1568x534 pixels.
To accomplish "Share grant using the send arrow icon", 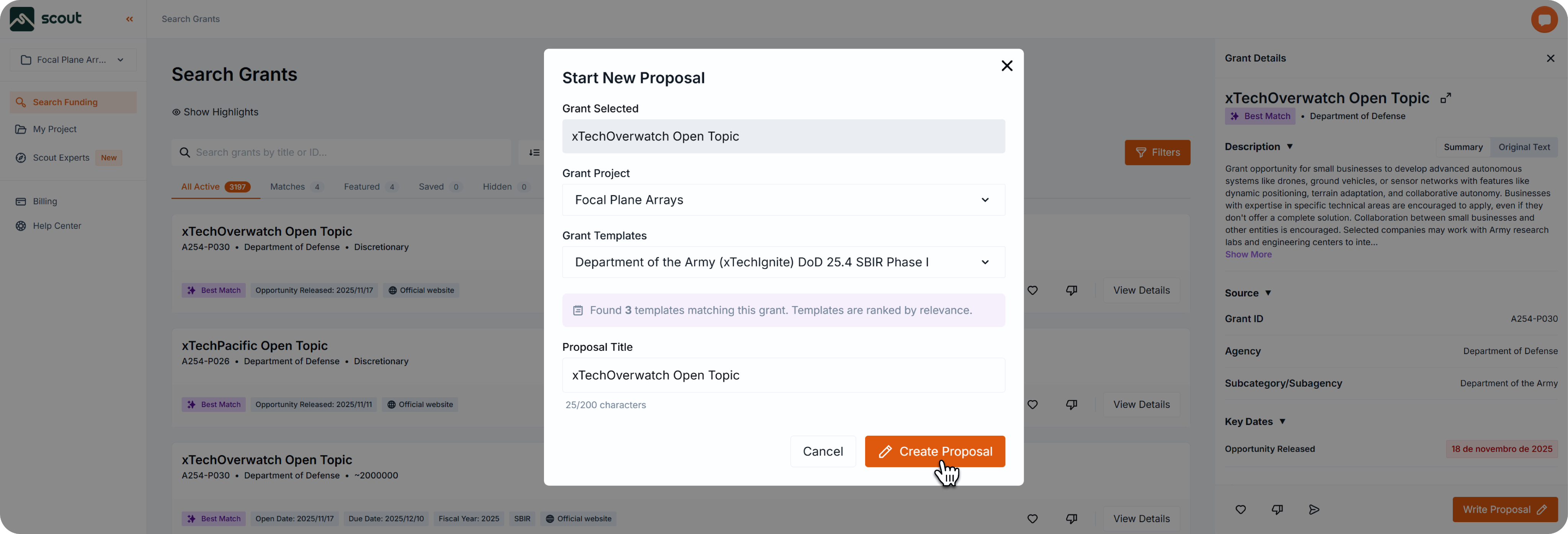I will click(x=1314, y=510).
